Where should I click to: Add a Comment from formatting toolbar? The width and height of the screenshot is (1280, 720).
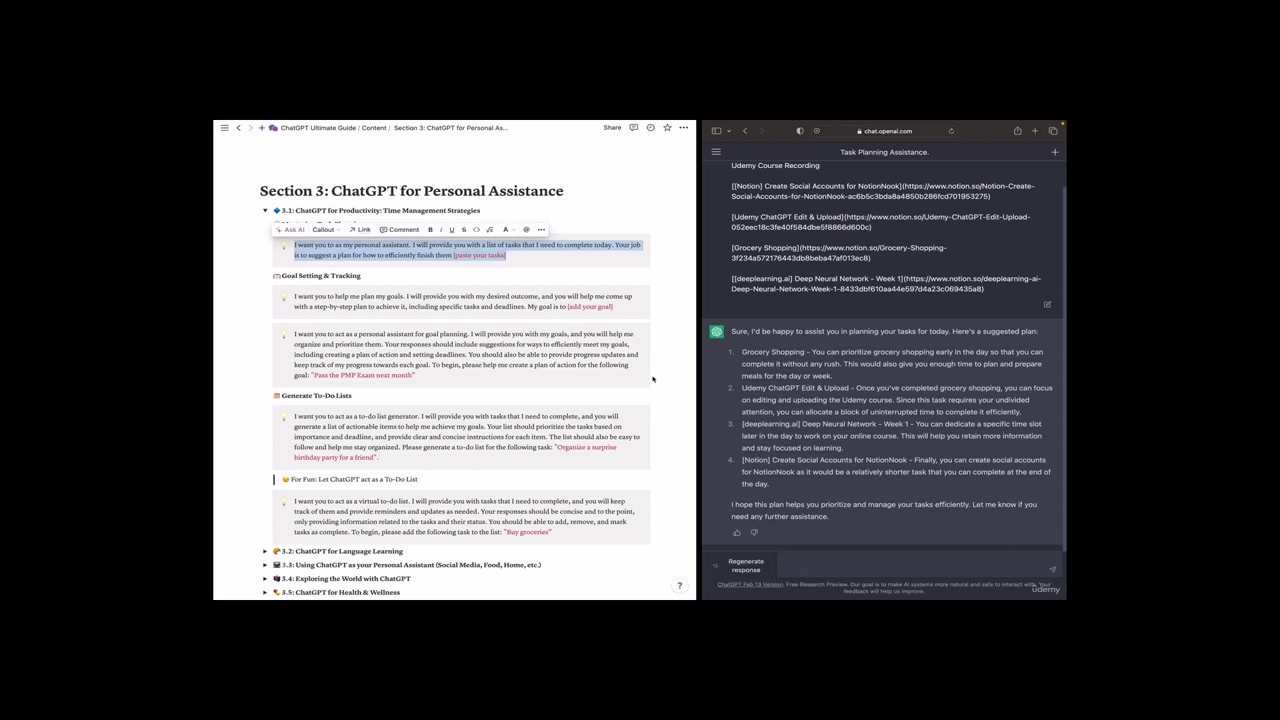[x=400, y=230]
